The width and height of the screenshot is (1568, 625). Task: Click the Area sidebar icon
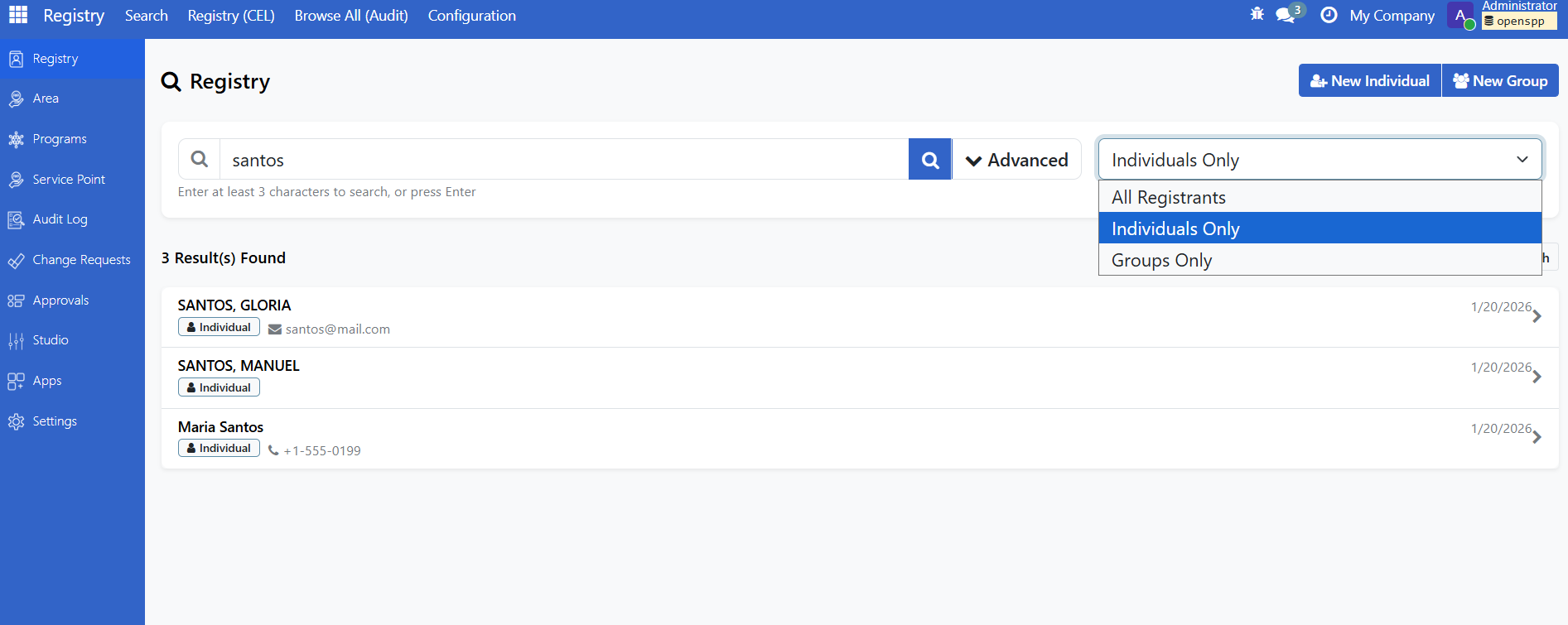(16, 99)
